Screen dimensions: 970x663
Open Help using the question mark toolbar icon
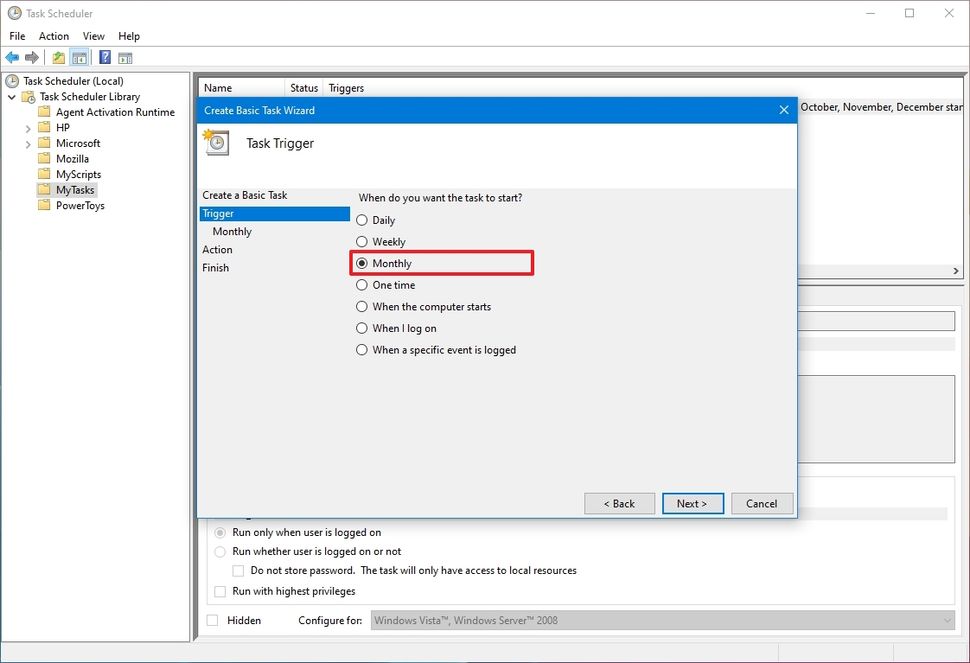[104, 57]
